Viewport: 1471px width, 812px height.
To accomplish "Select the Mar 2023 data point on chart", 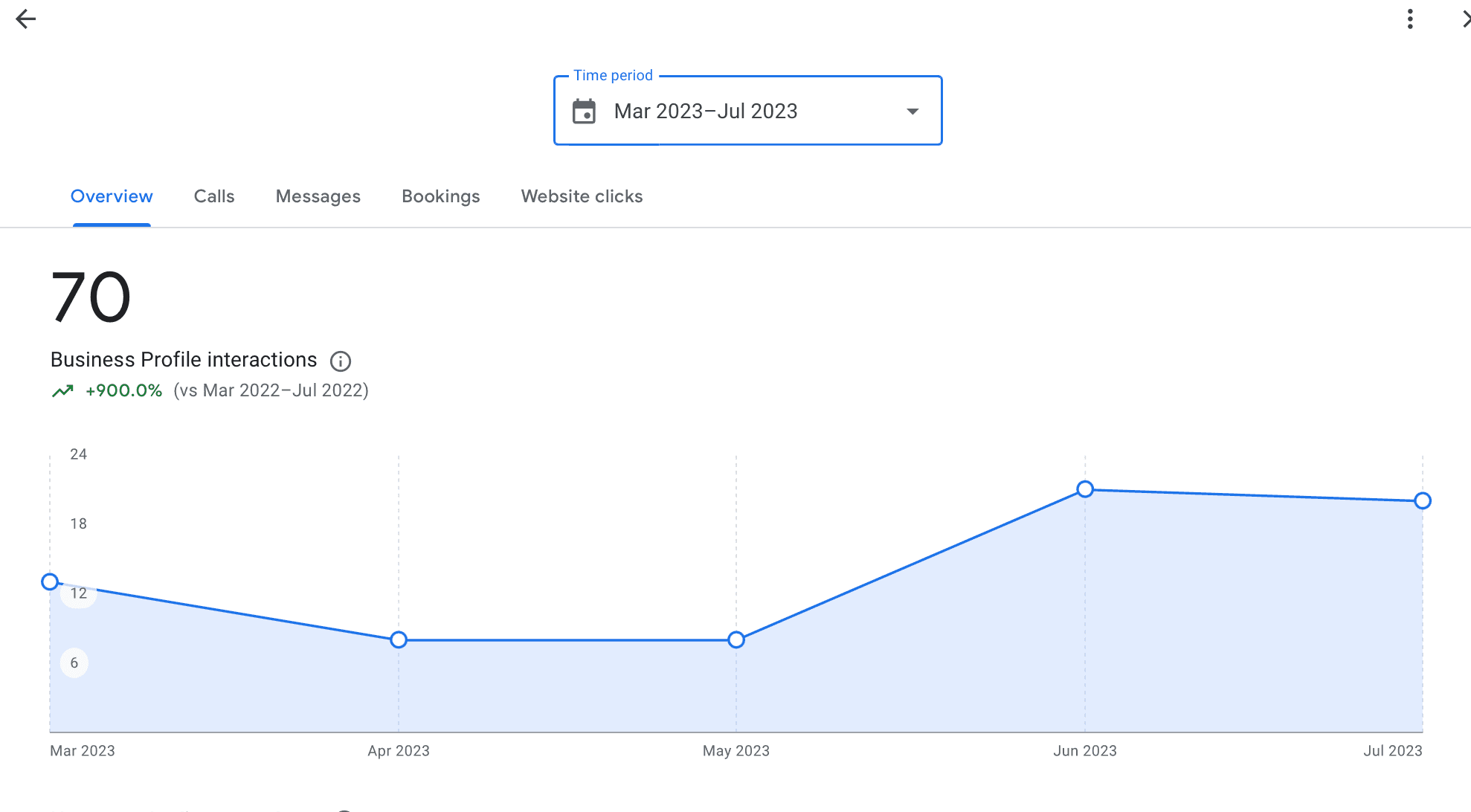I will 50,581.
